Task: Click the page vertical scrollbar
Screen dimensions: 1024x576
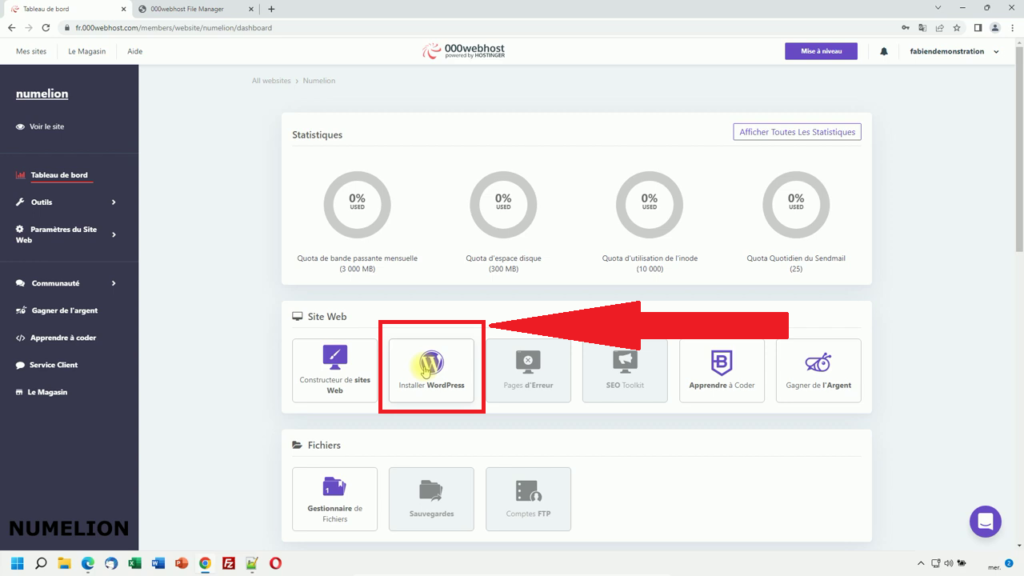Action: click(x=1019, y=149)
